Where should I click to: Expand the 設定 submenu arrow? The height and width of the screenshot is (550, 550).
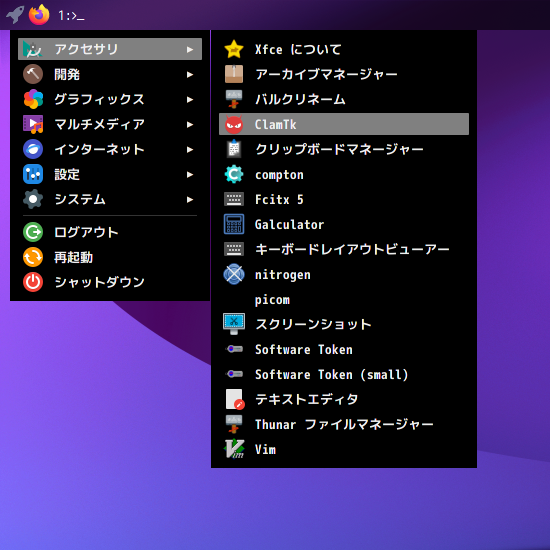pos(190,174)
